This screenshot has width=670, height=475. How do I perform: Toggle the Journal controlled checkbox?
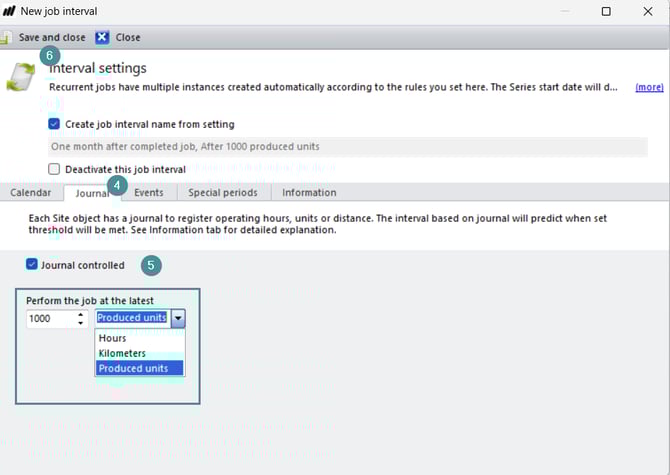coord(32,264)
